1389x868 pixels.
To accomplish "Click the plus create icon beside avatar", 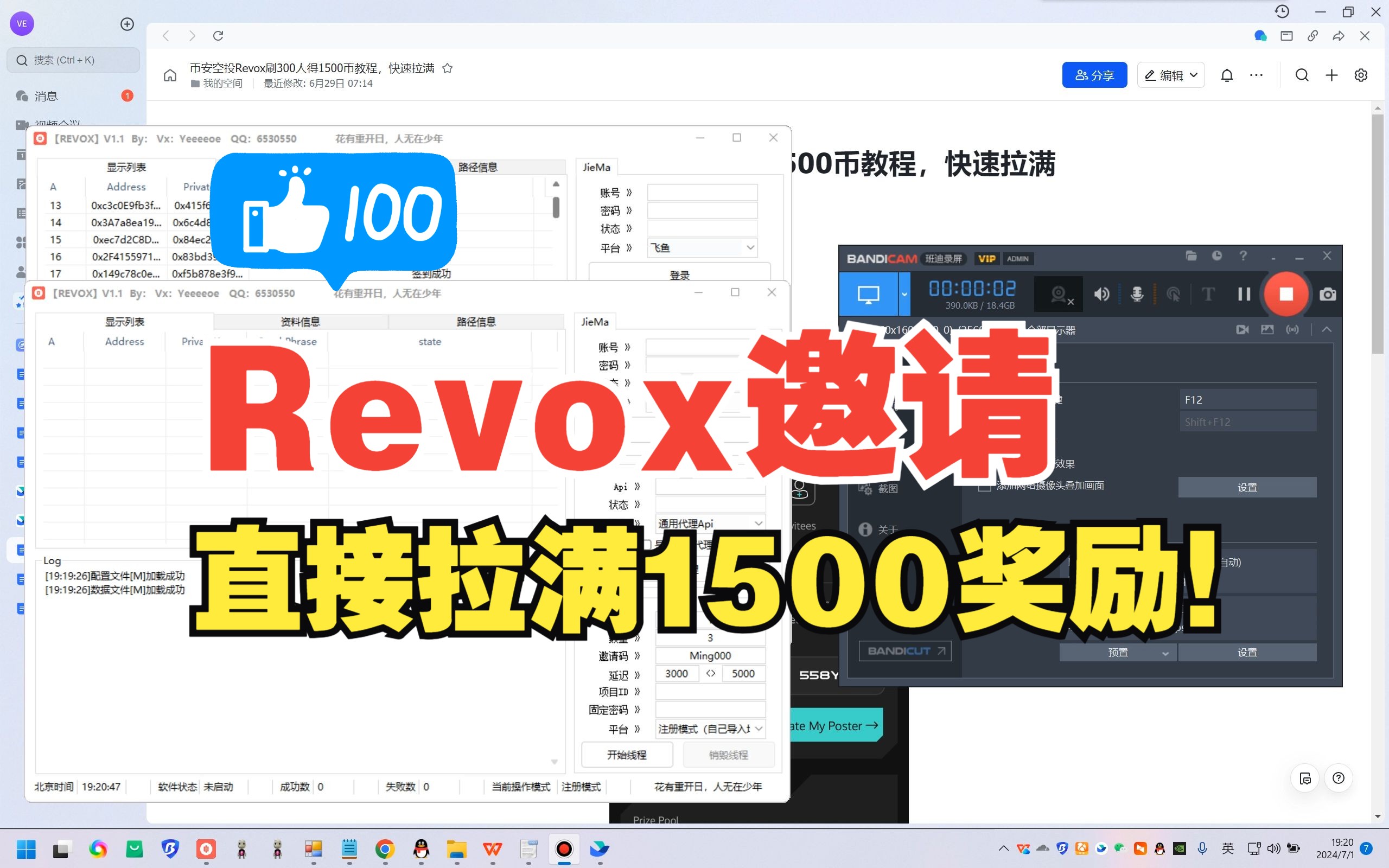I will coord(128,23).
